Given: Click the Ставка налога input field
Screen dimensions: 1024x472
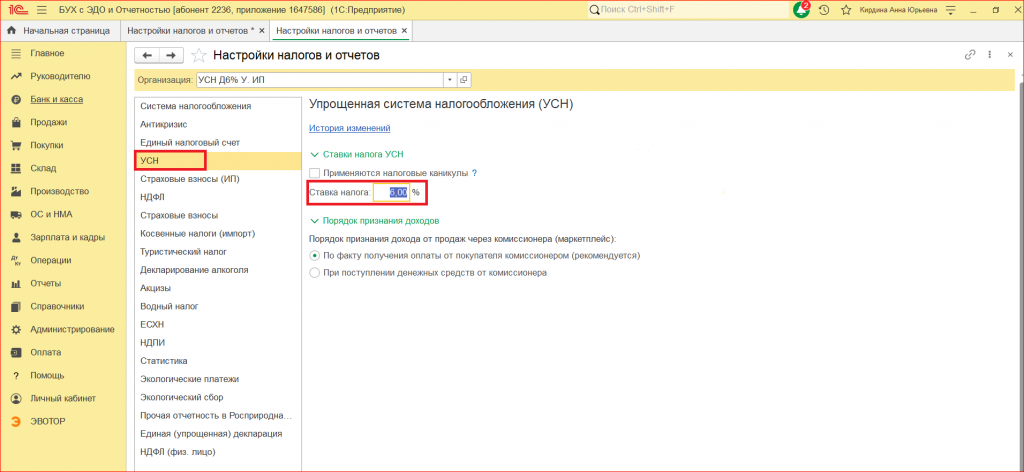Looking at the screenshot, I should click(391, 193).
